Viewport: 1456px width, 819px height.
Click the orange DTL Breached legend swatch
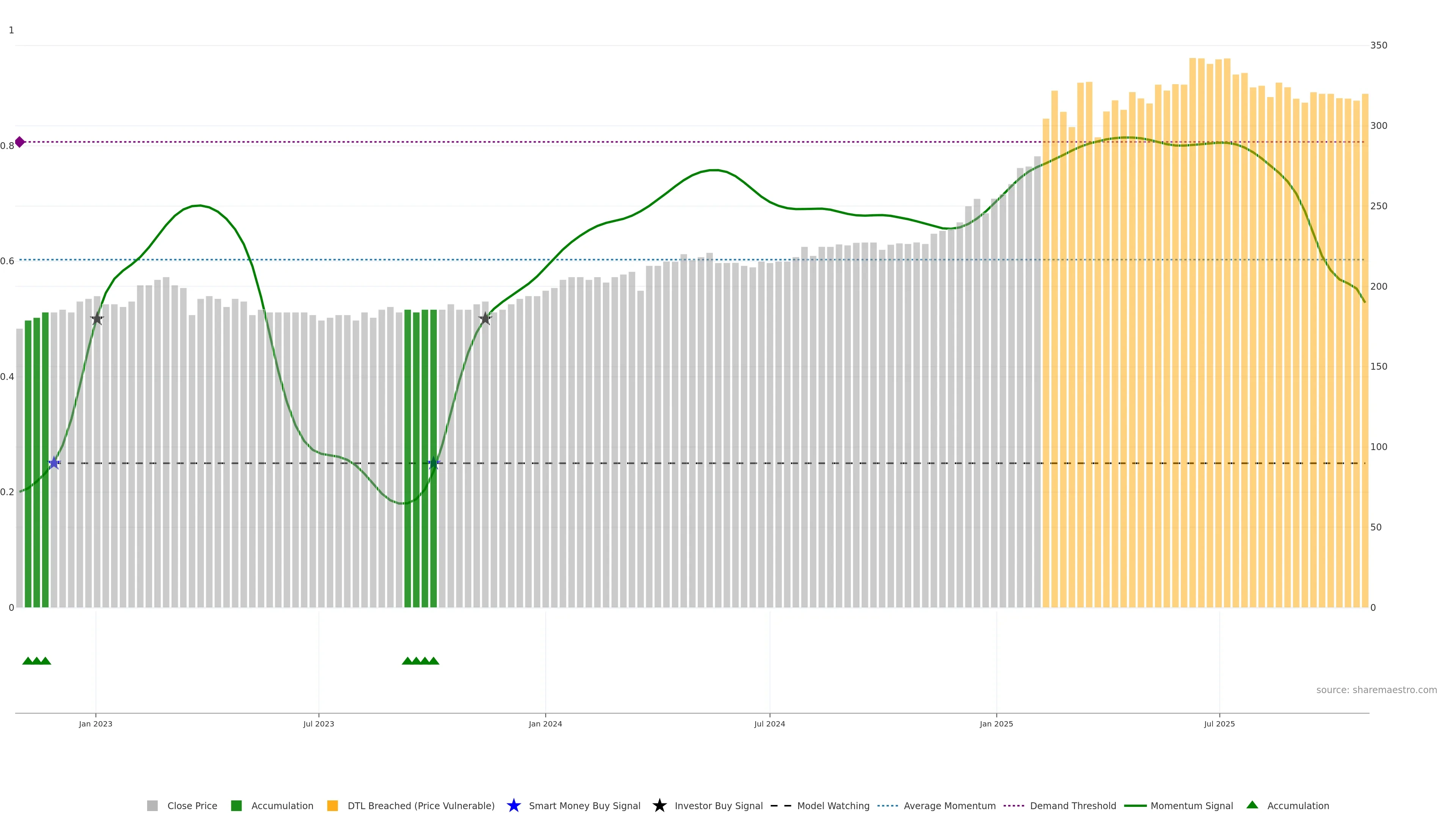click(333, 805)
